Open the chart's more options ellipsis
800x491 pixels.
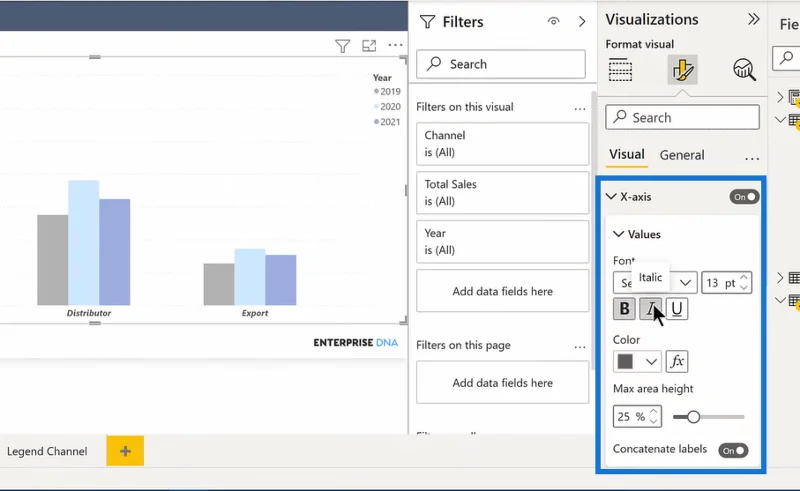point(395,45)
